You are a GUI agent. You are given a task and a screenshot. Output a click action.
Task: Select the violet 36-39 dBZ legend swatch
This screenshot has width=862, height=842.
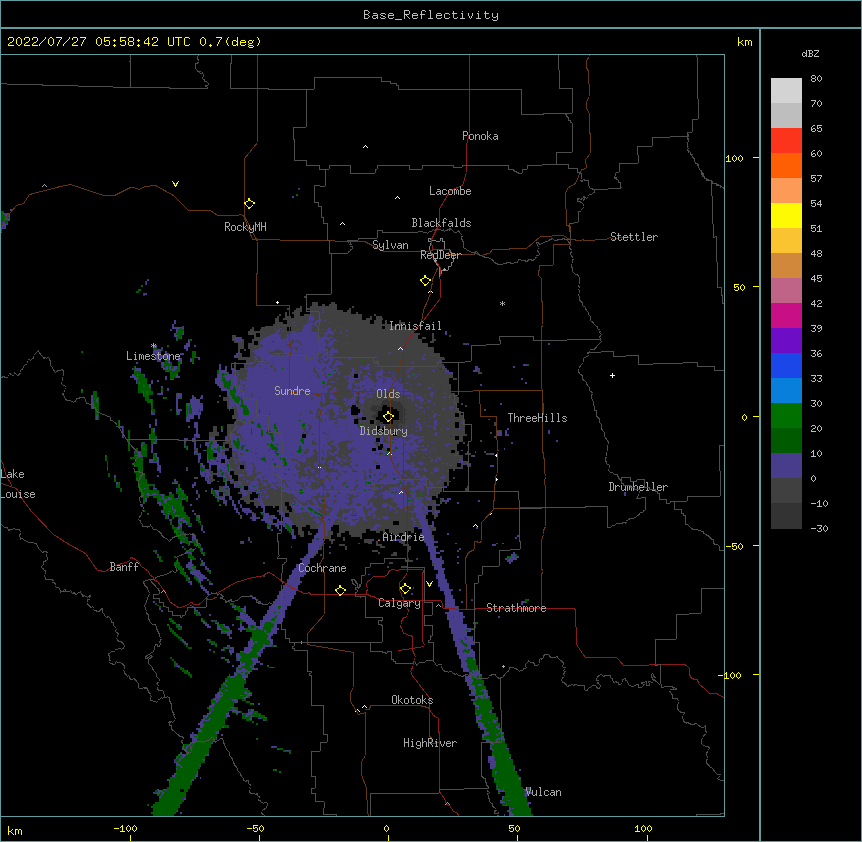pyautogui.click(x=786, y=341)
